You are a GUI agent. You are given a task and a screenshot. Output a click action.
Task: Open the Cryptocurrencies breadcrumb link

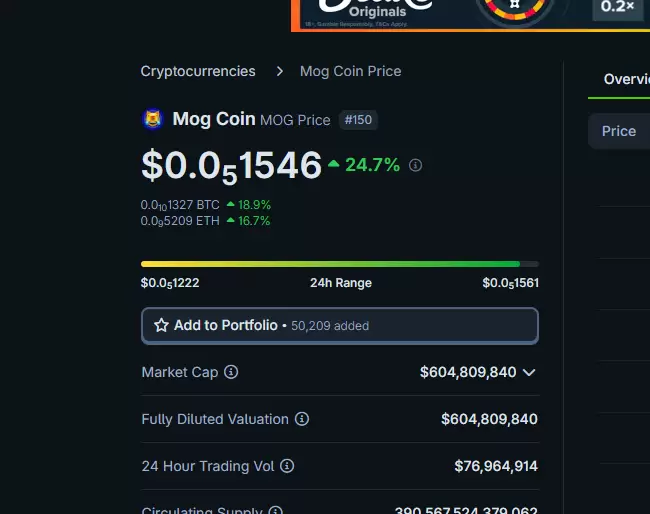pos(198,71)
